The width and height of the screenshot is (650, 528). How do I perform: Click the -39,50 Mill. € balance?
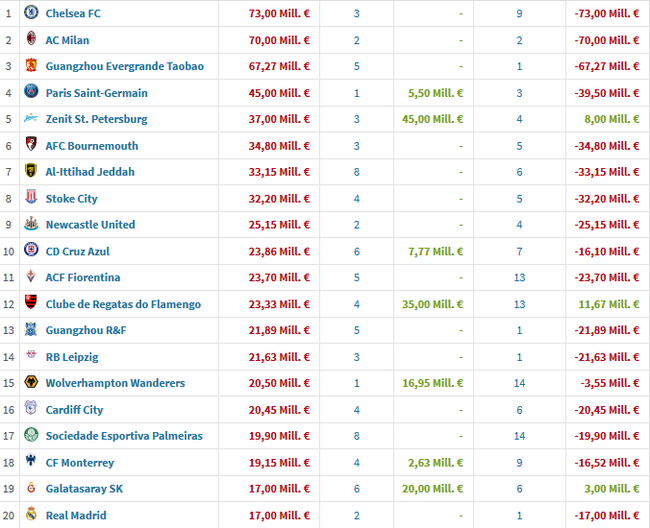607,93
